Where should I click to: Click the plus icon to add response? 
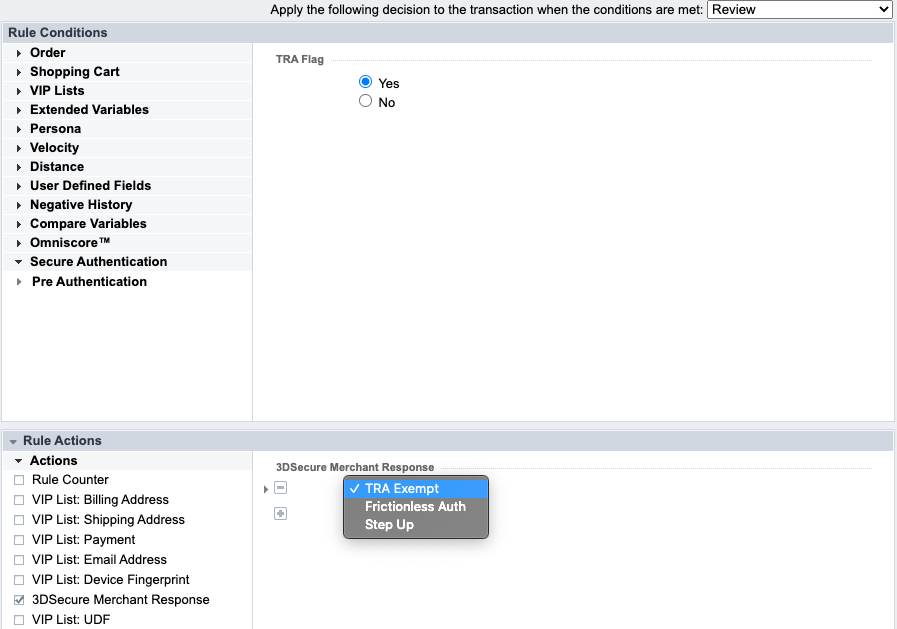280,513
